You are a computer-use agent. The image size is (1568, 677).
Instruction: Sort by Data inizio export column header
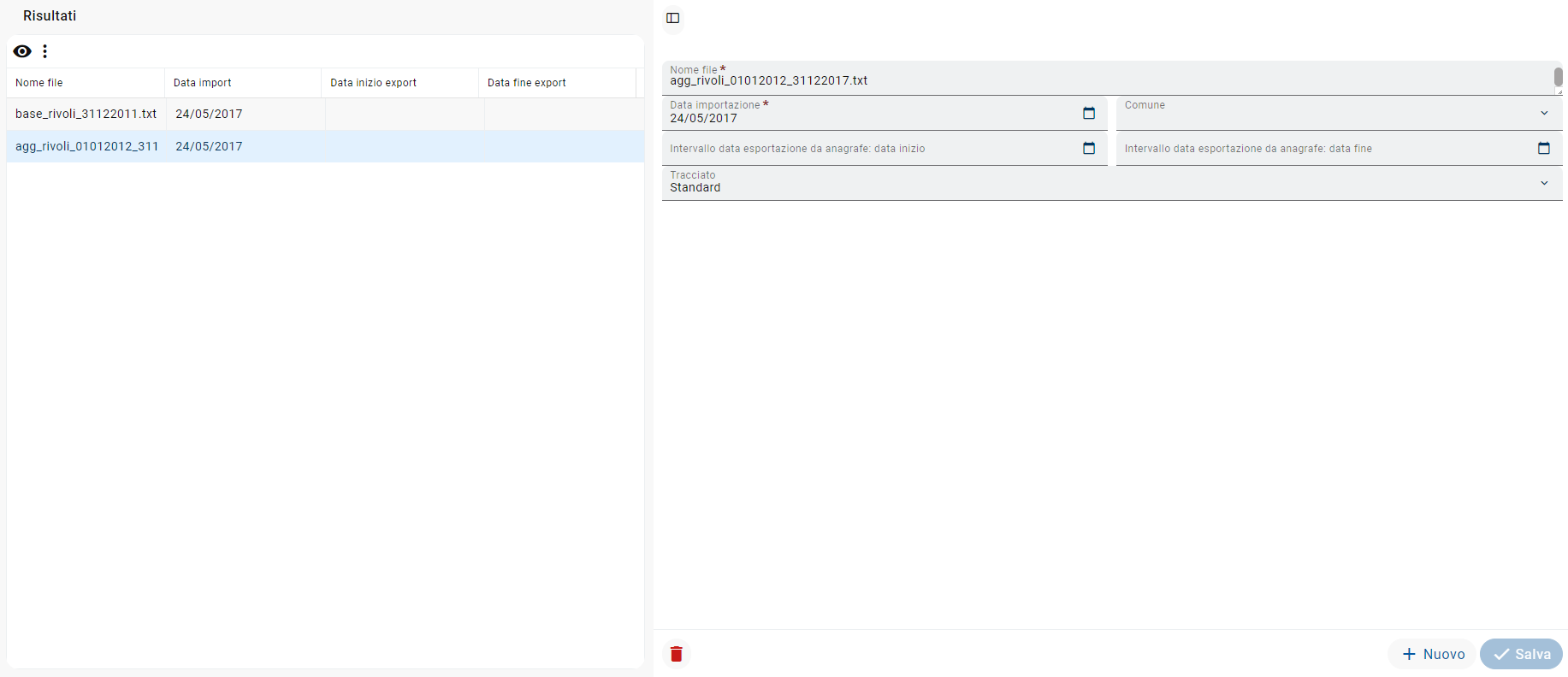(x=400, y=83)
